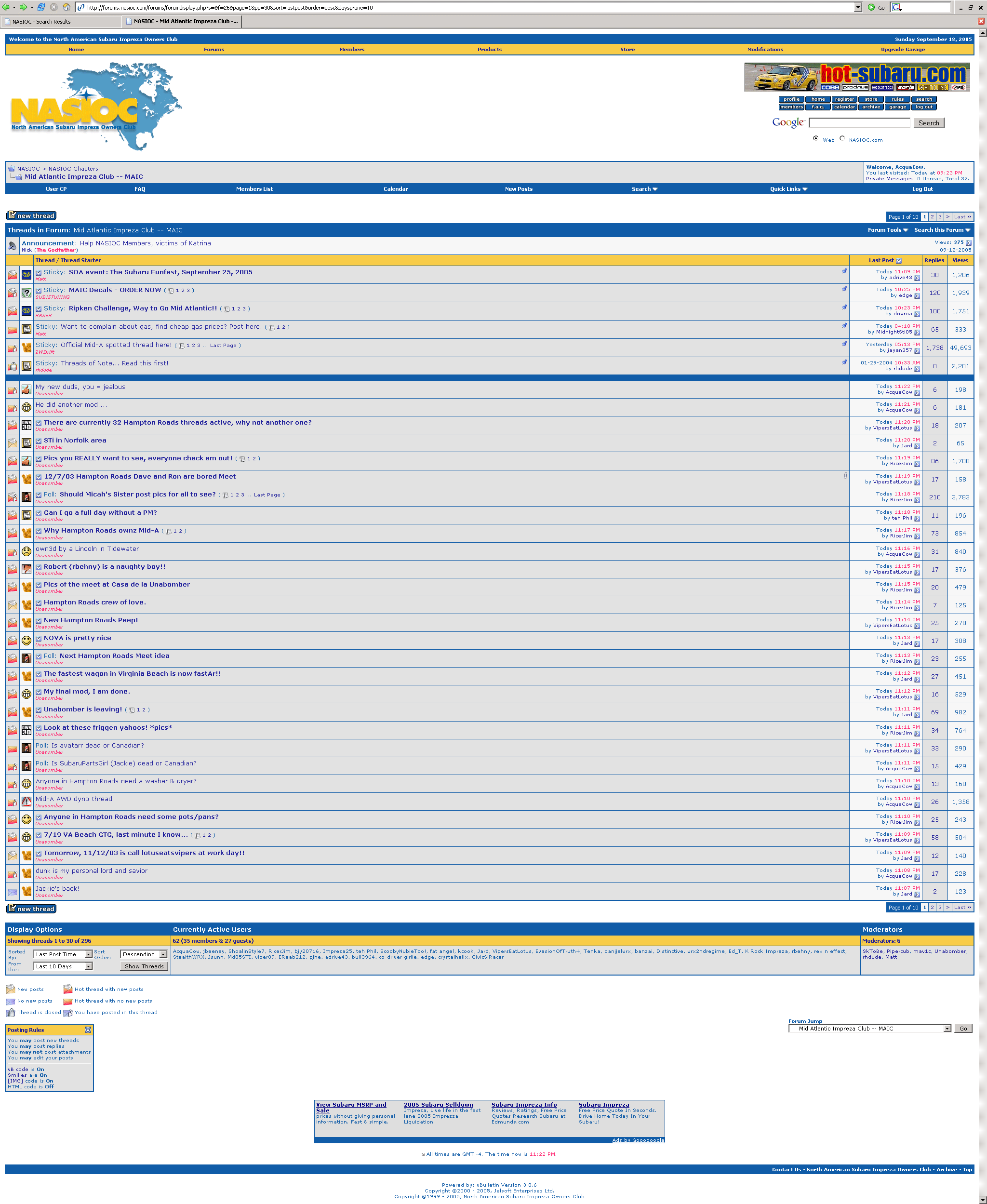Open the Sorted By Last Post Time dropdown
The image size is (987, 1204).
(x=63, y=954)
